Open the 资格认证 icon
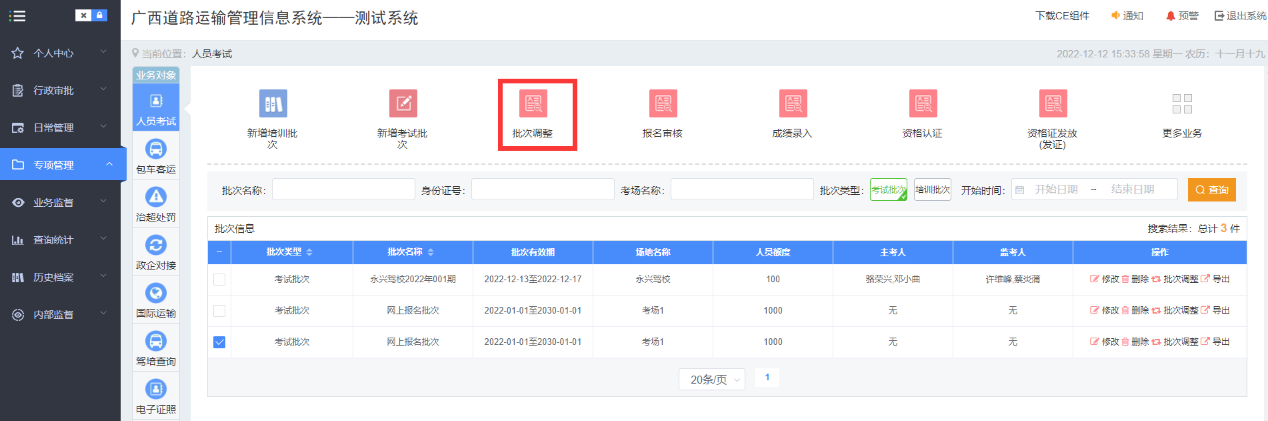Image resolution: width=1268 pixels, height=421 pixels. [x=922, y=104]
